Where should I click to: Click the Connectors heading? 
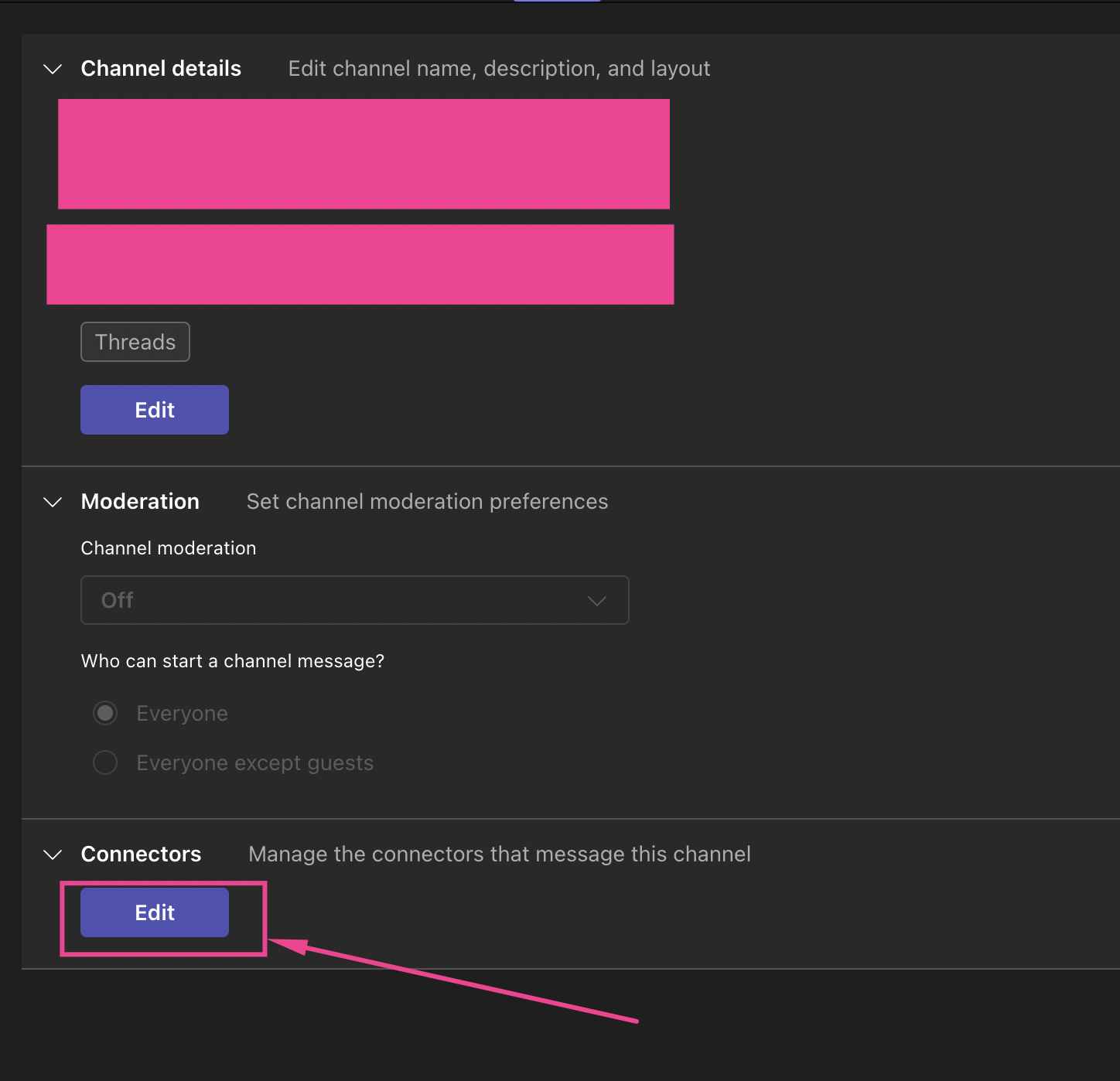click(141, 854)
